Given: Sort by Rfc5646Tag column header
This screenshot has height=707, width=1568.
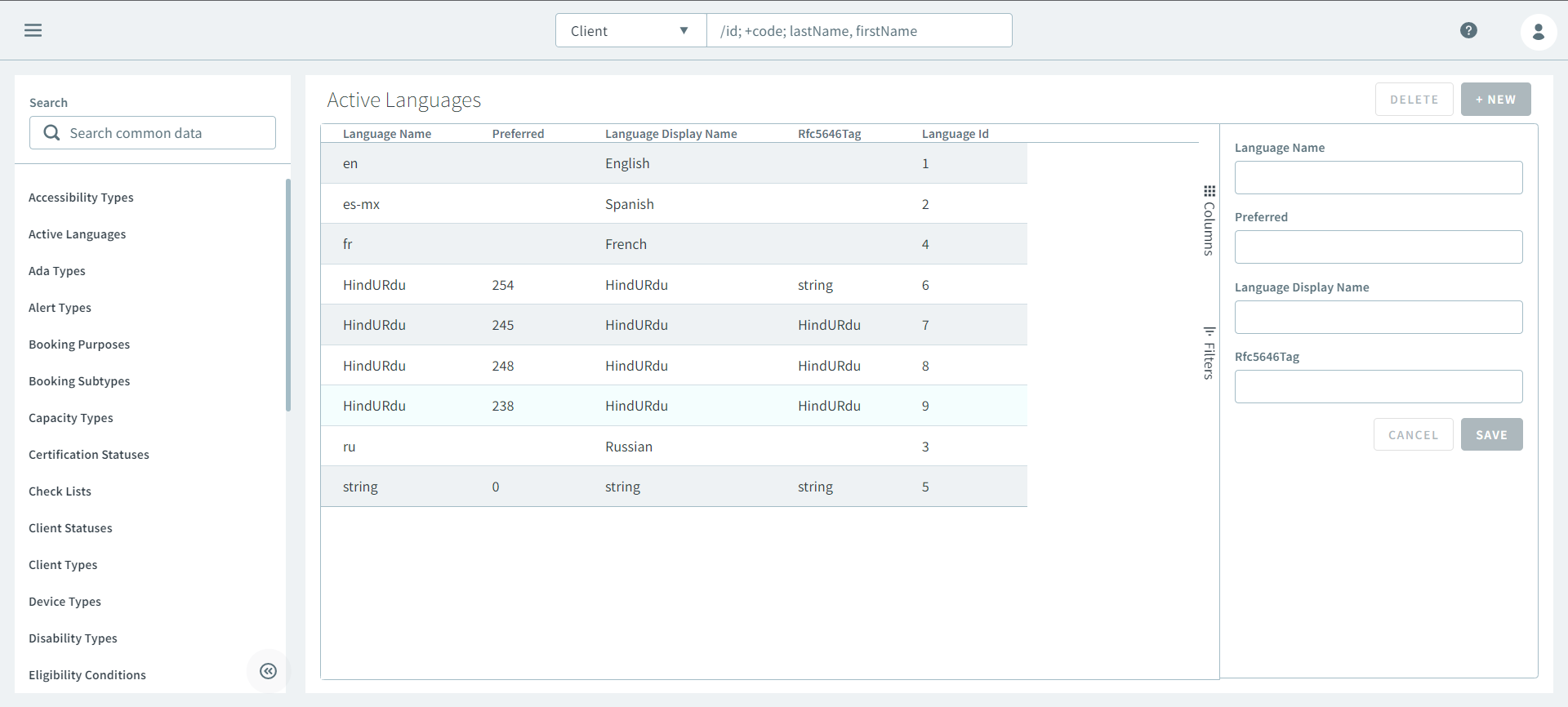Looking at the screenshot, I should point(830,134).
